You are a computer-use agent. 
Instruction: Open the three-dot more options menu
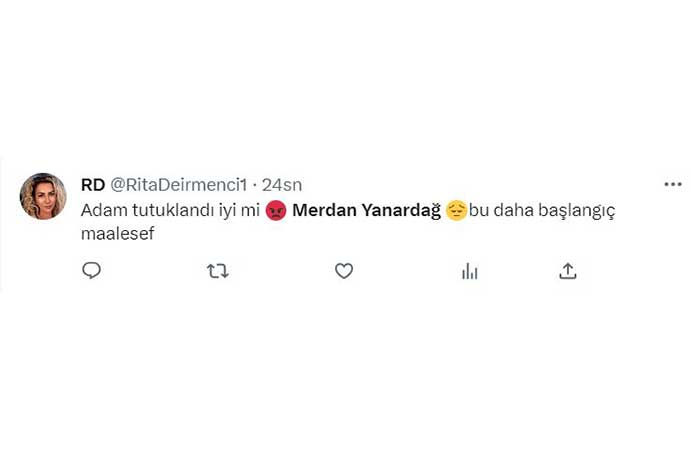(x=673, y=184)
